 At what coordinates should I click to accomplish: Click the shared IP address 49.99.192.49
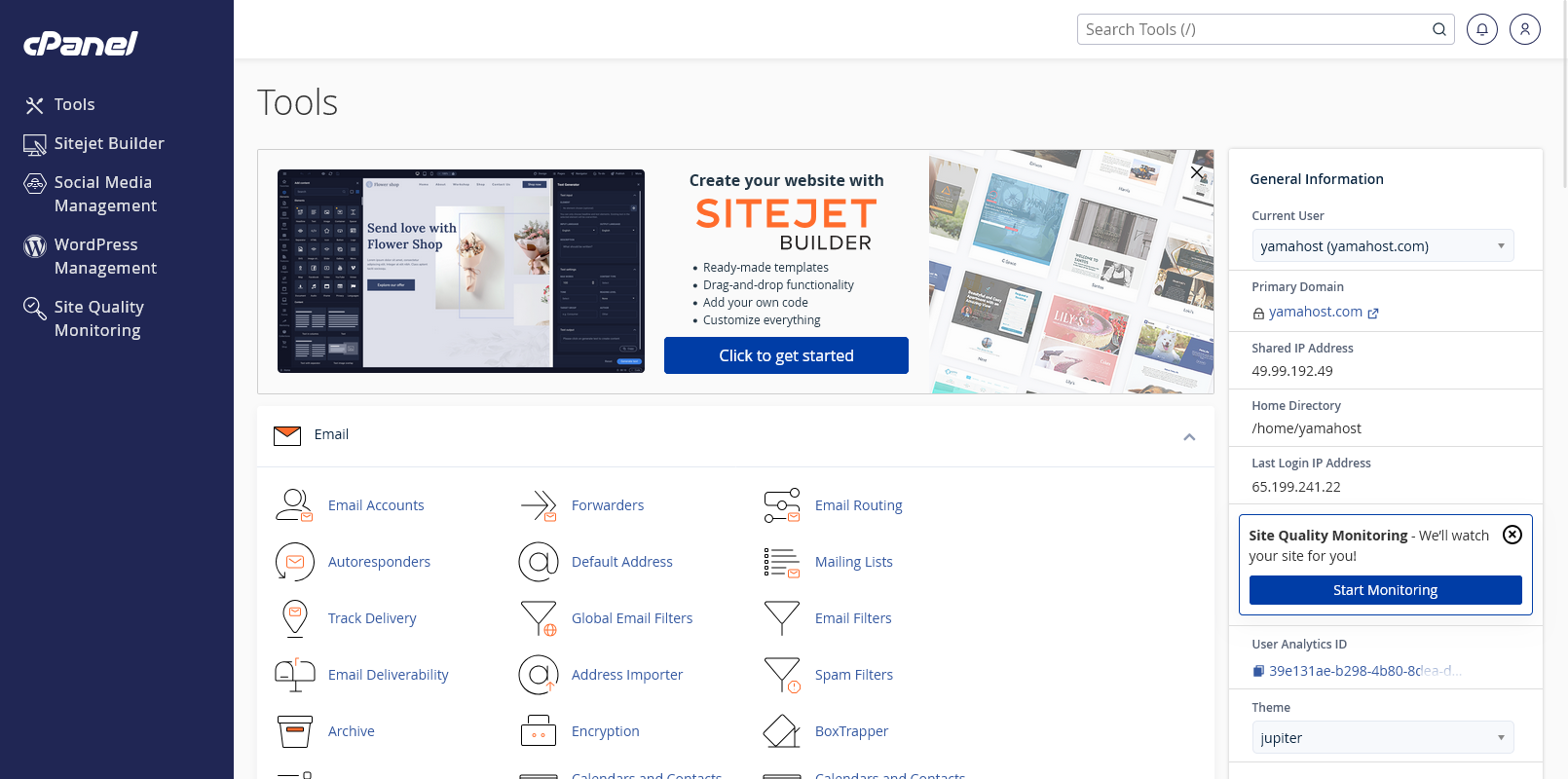tap(1292, 371)
